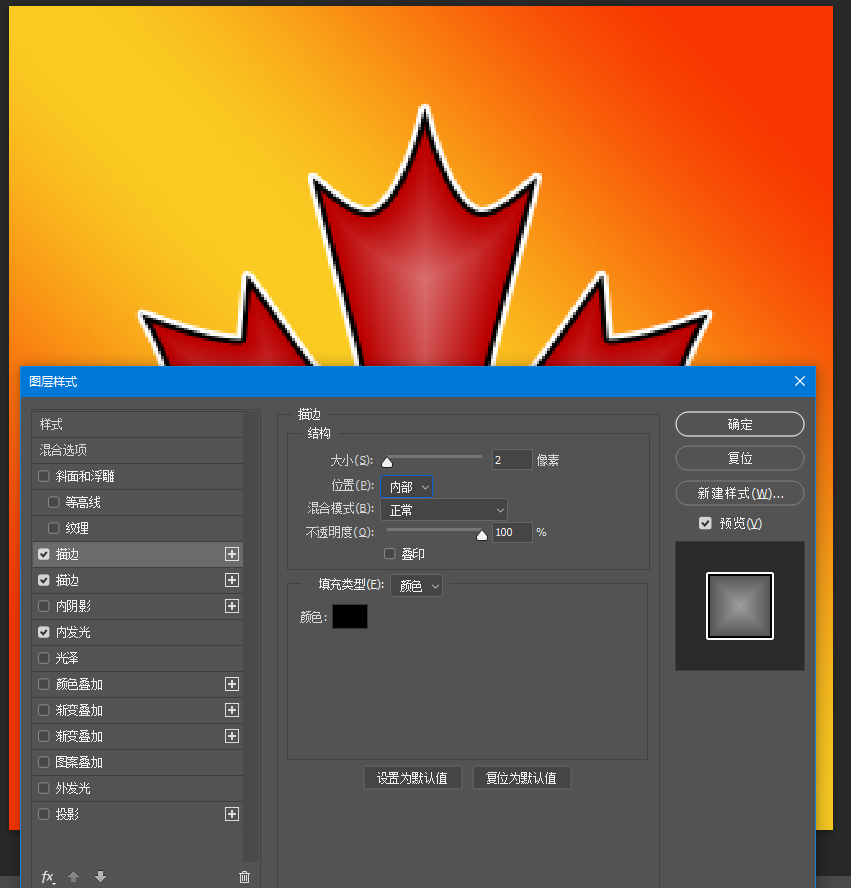
Task: Click the 大小 size slider handle
Action: coord(387,462)
